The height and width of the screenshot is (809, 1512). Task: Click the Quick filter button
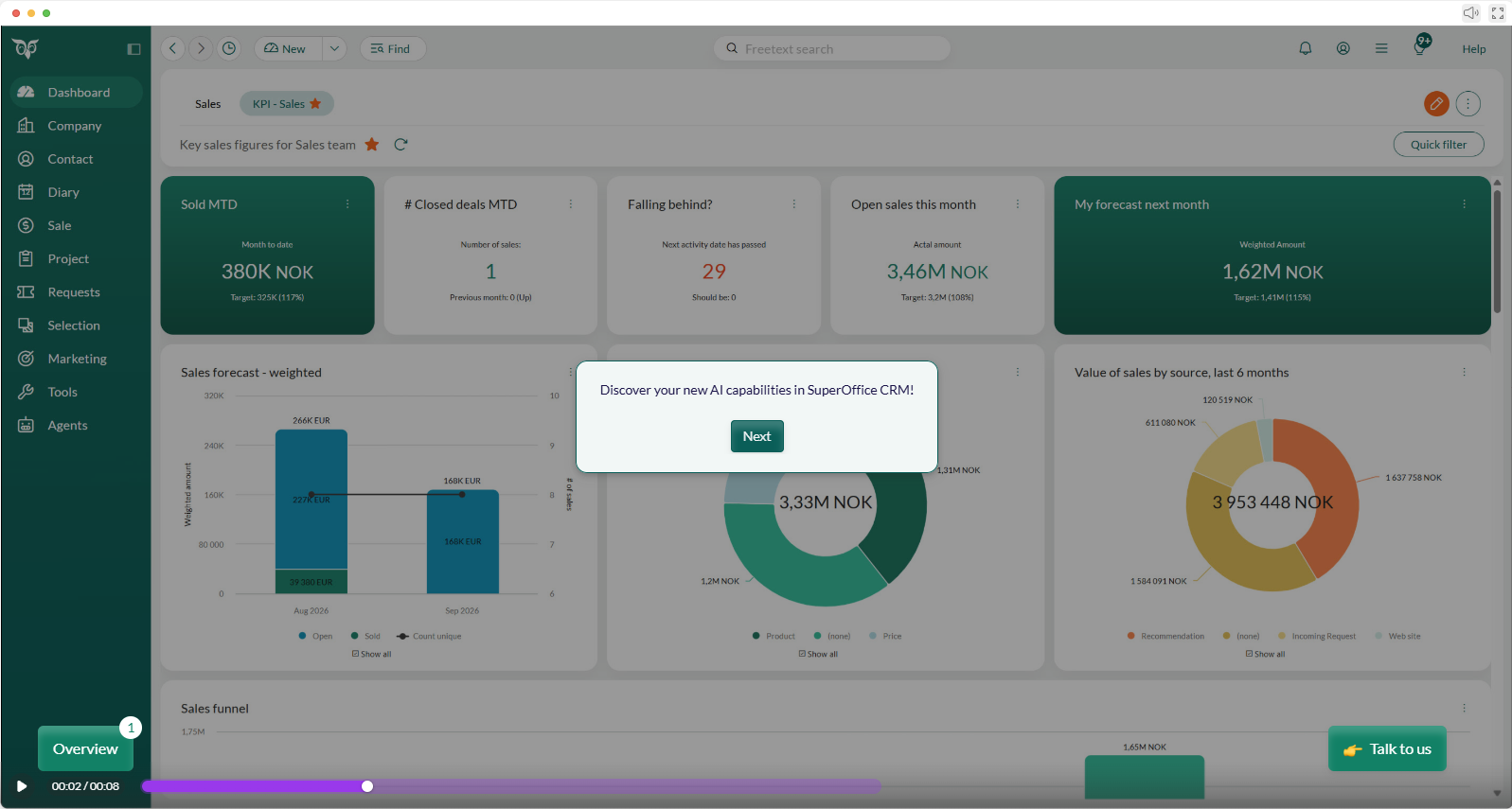(1438, 145)
